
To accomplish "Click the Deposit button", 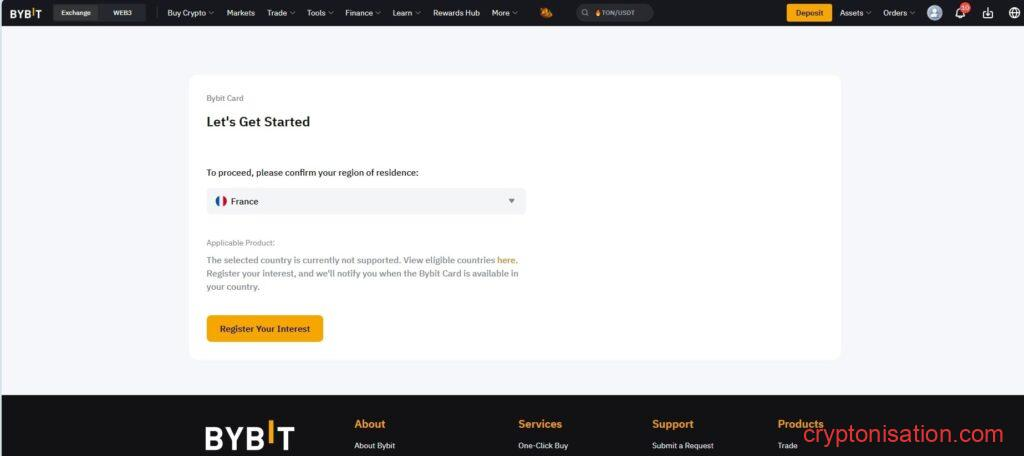I will click(x=809, y=13).
